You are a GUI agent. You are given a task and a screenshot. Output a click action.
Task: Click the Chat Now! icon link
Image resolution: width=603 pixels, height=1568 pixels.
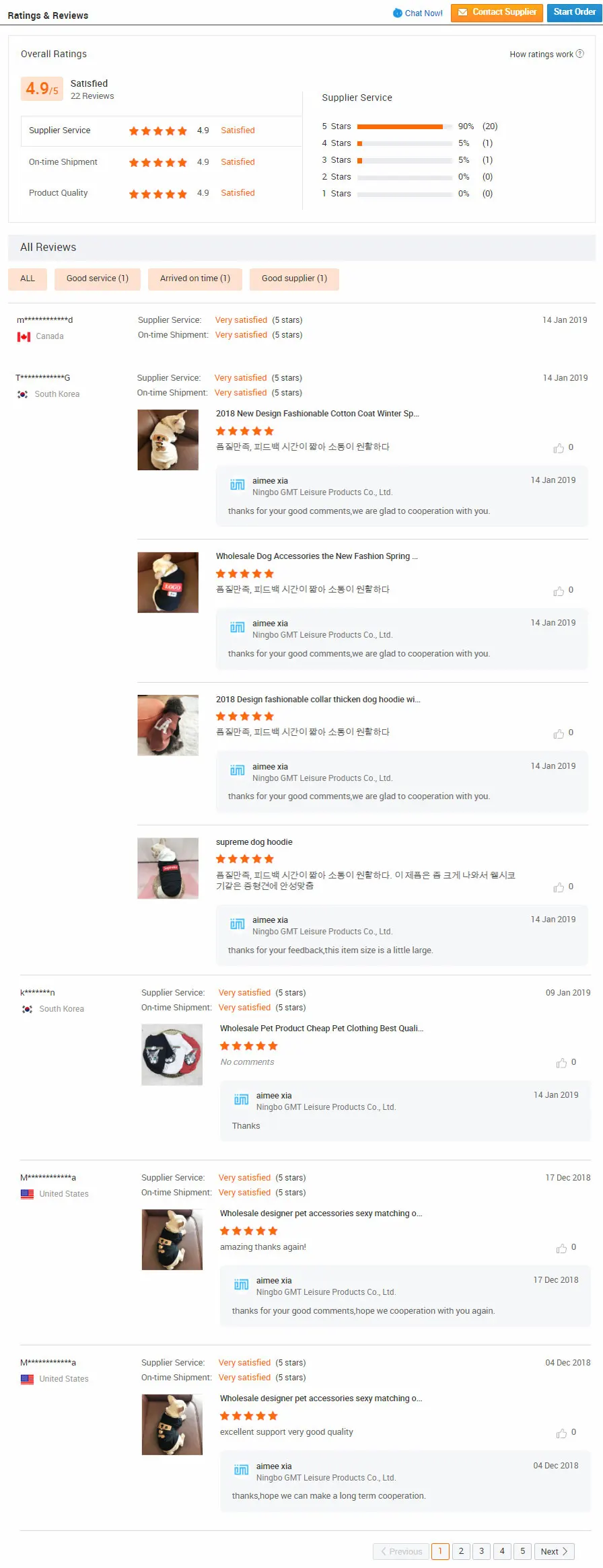(417, 13)
